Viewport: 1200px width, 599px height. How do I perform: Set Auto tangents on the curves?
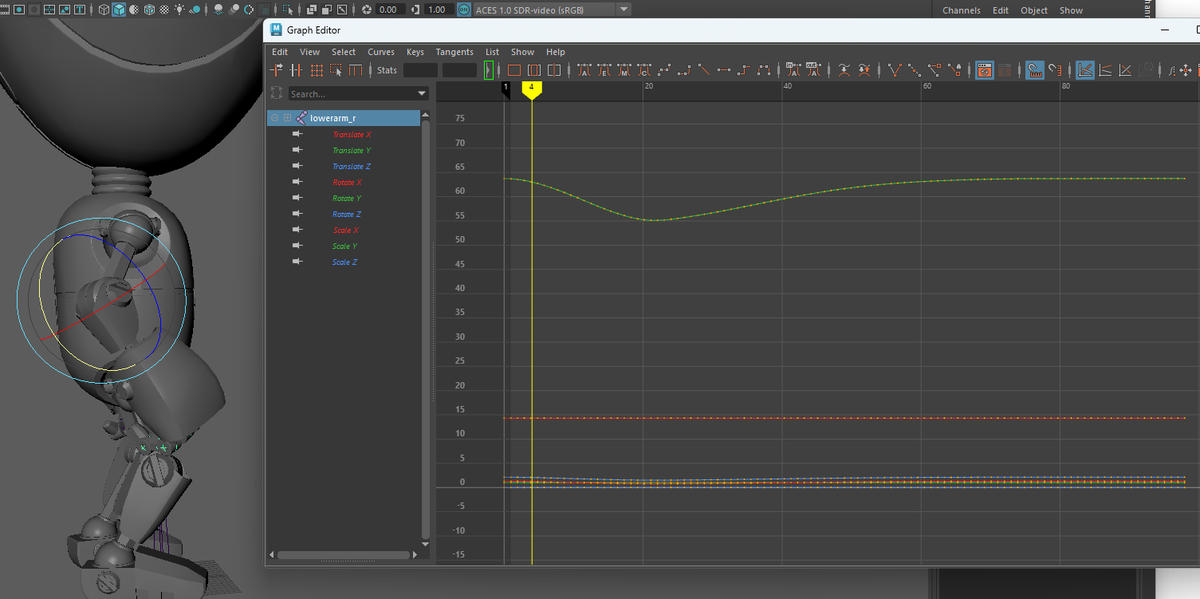pyautogui.click(x=585, y=70)
